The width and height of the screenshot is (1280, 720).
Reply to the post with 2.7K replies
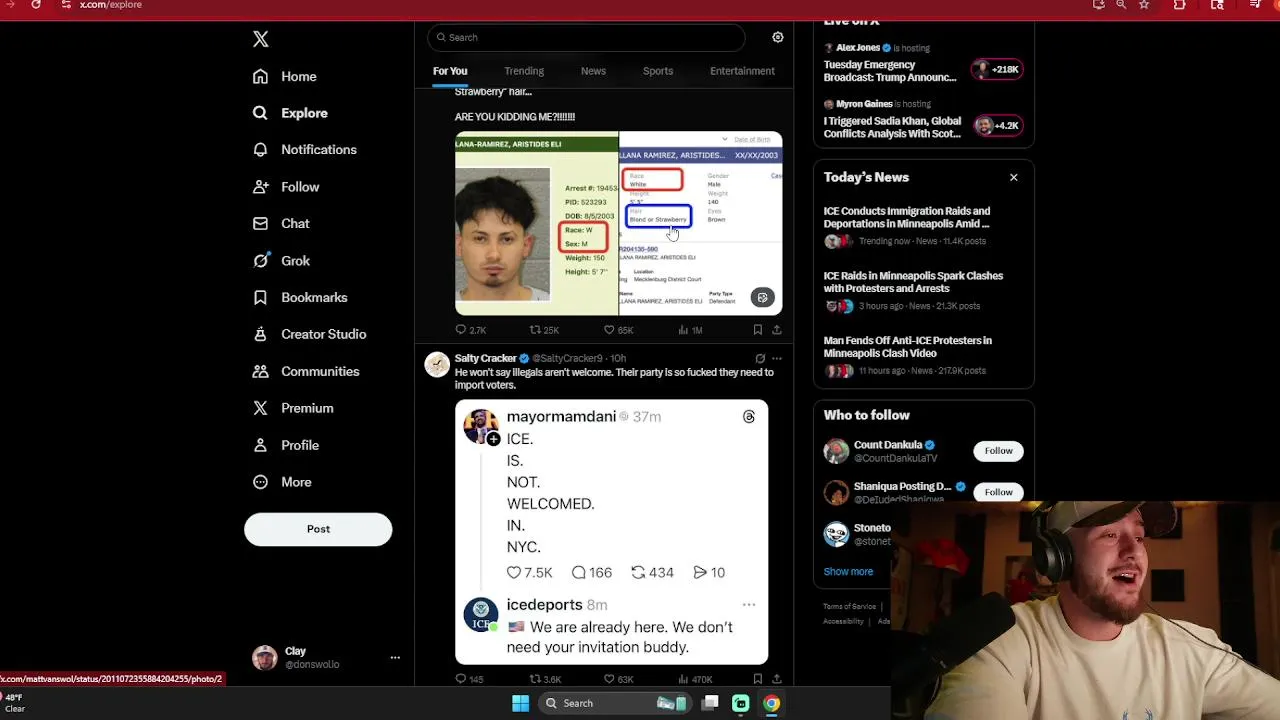[x=471, y=330]
